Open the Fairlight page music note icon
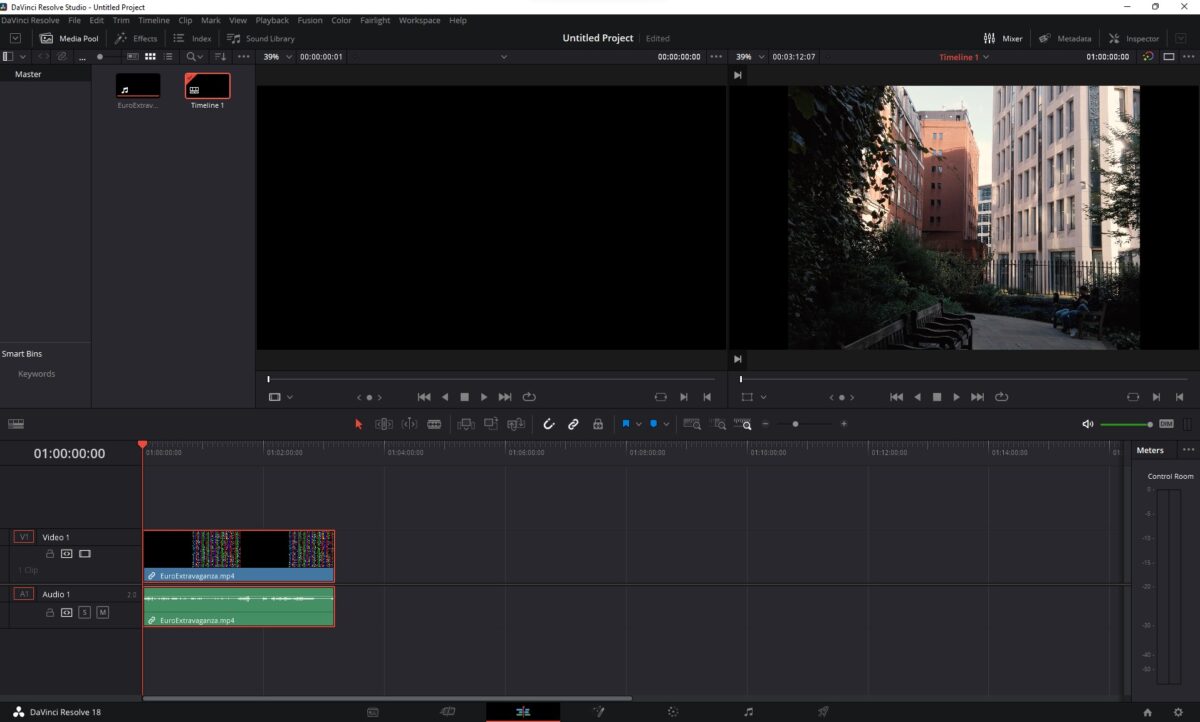Image resolution: width=1200 pixels, height=722 pixels. [748, 712]
